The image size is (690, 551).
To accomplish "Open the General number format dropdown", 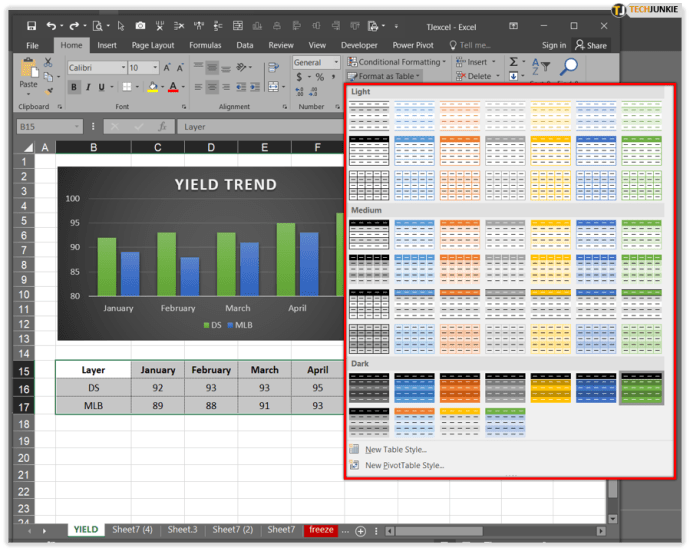I will click(336, 62).
